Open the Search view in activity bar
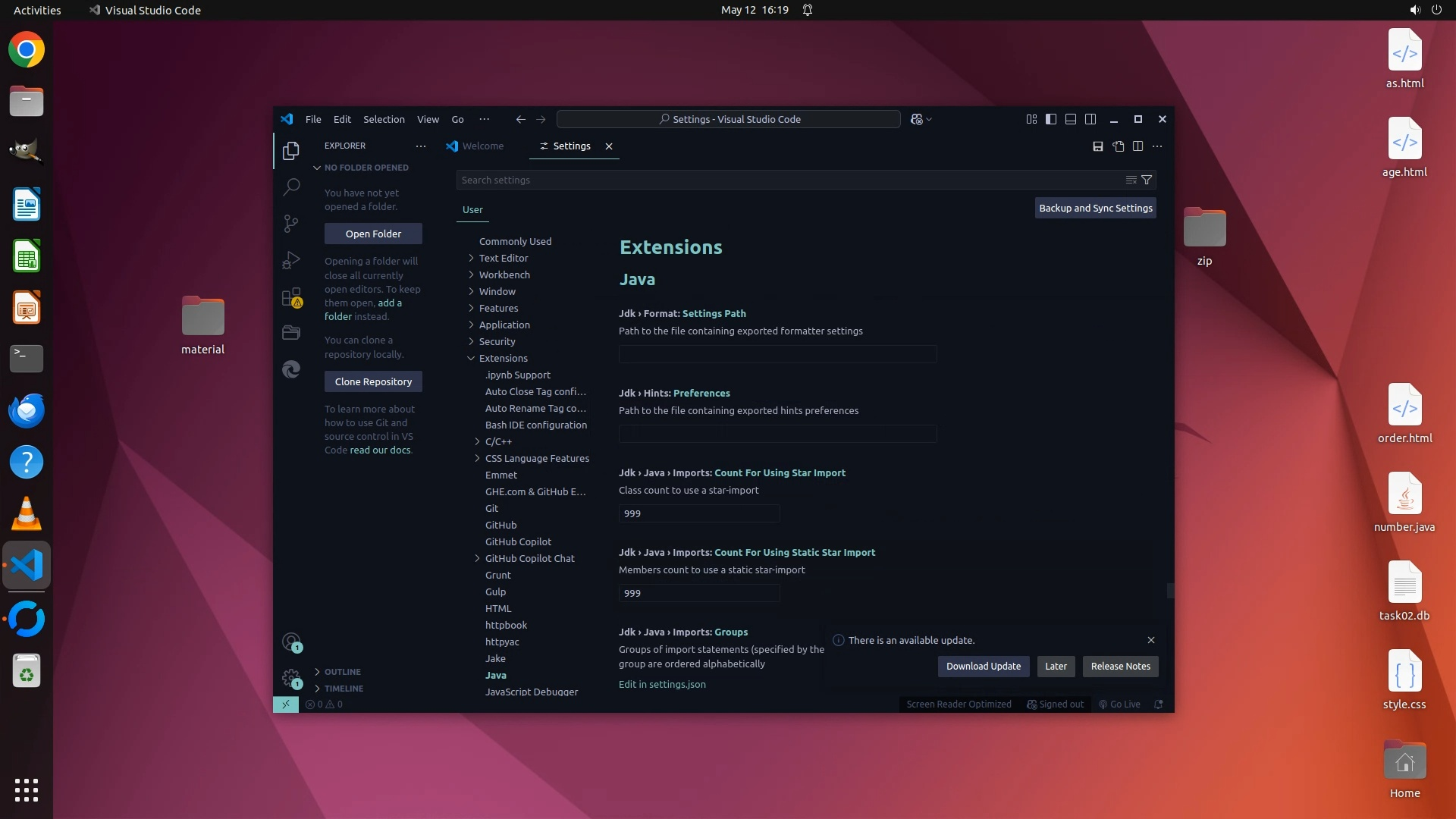 tap(291, 187)
